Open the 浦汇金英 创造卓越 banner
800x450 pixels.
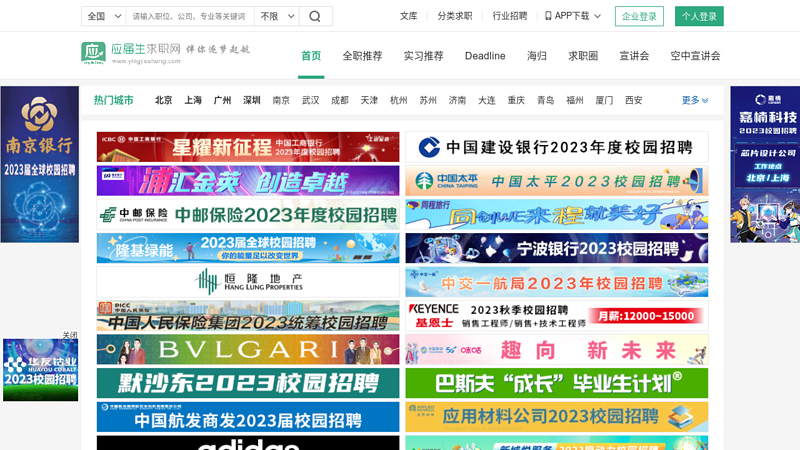click(248, 181)
